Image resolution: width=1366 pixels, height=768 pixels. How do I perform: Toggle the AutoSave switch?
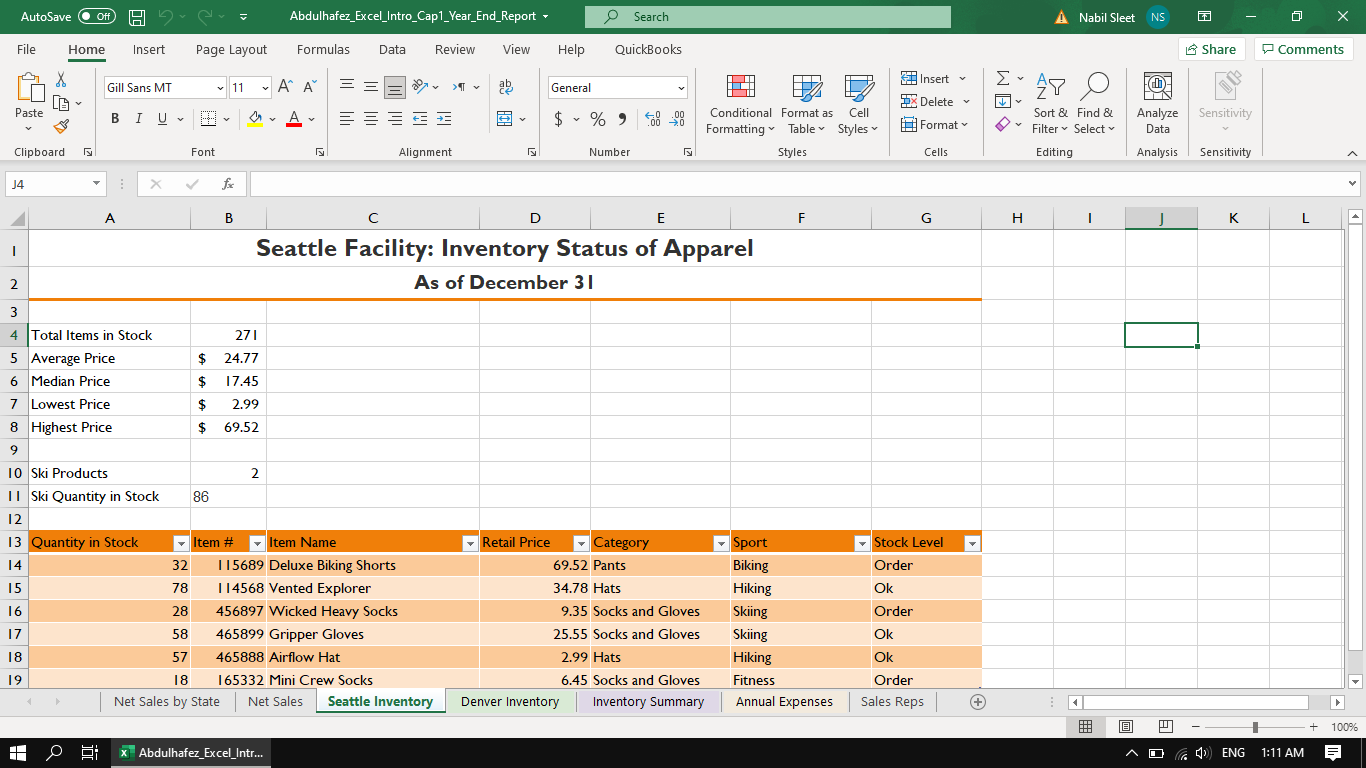(x=96, y=17)
